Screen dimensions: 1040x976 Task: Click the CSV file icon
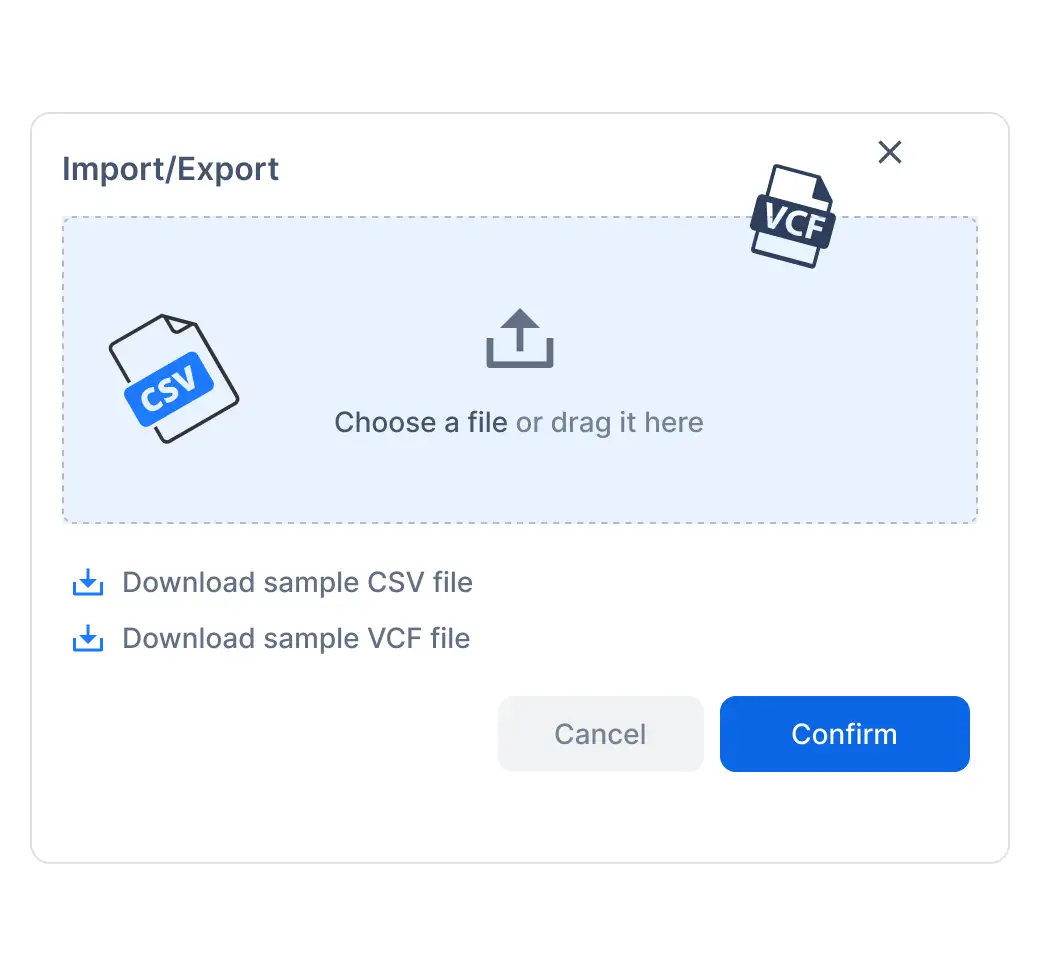172,378
